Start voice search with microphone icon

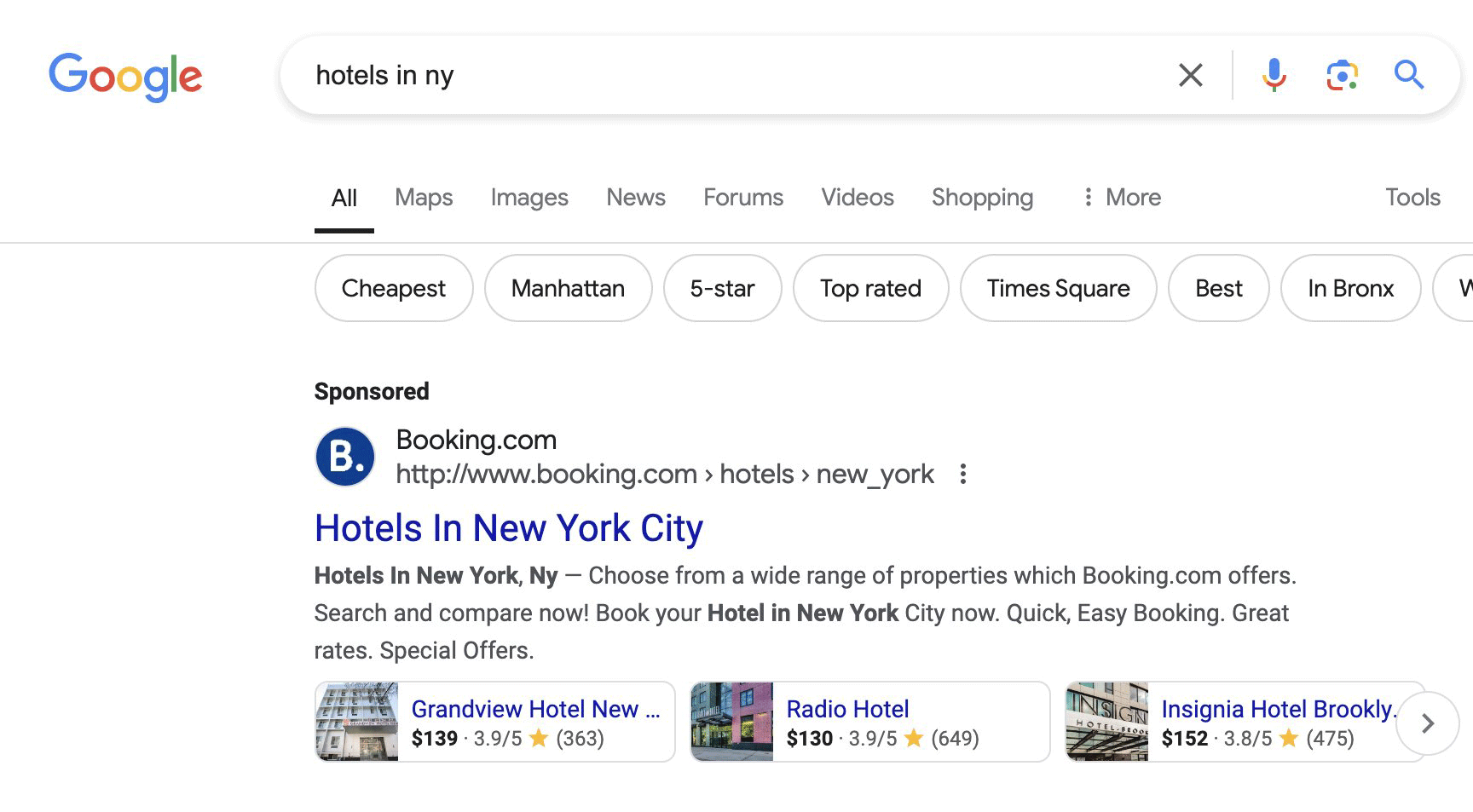coord(1274,75)
